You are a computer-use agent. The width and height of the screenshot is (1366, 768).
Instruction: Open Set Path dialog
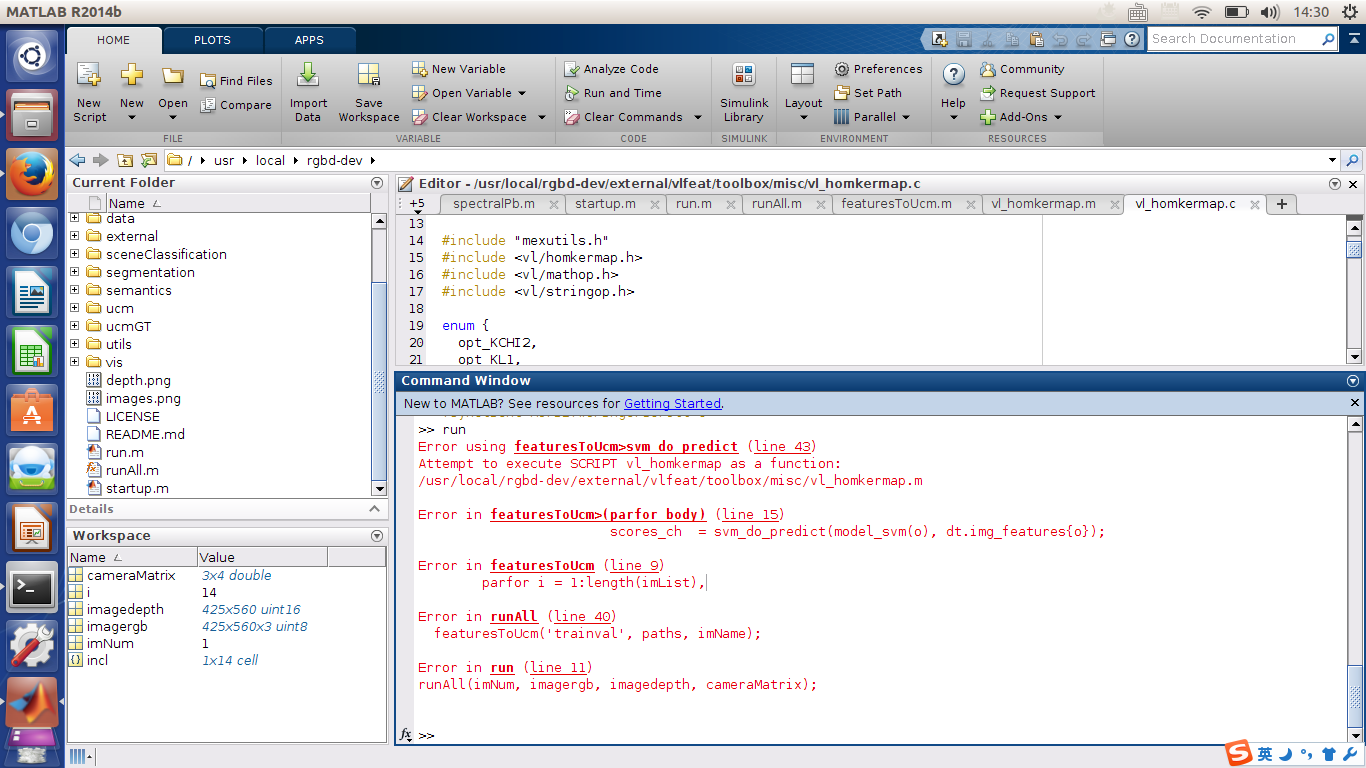tap(868, 93)
